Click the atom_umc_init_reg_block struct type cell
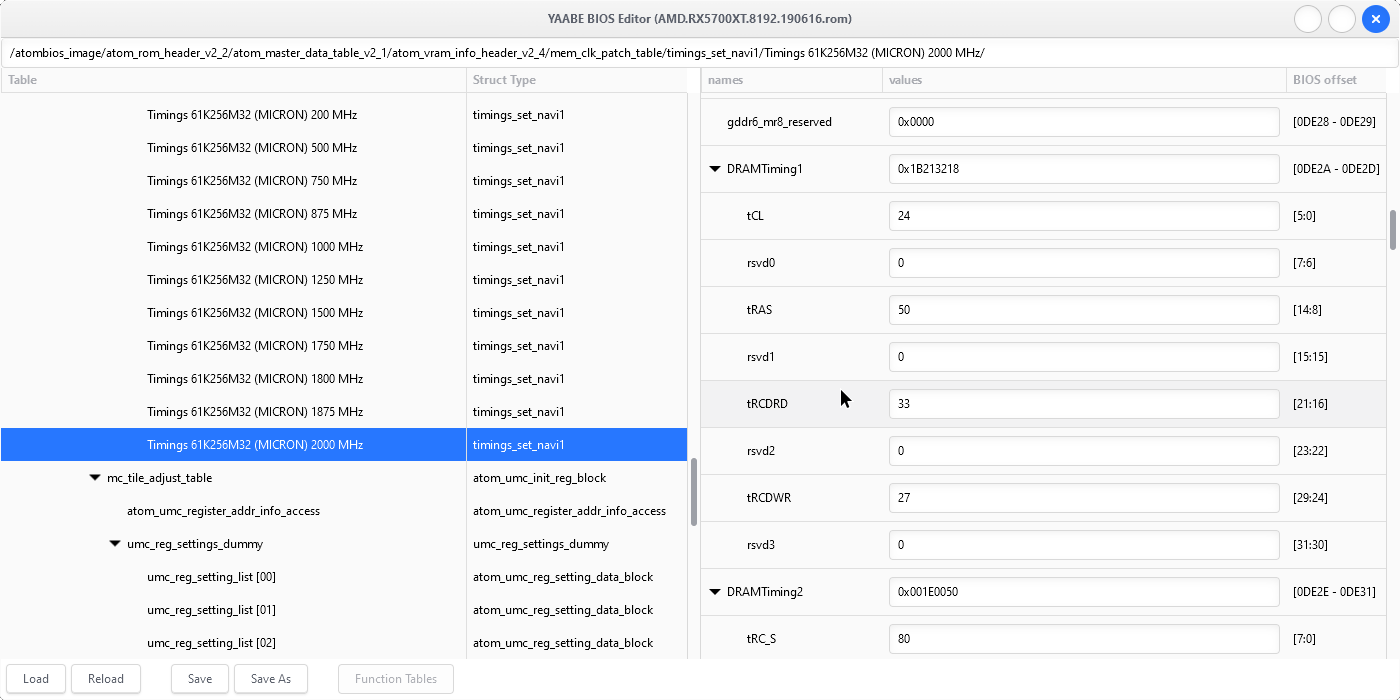 coord(540,478)
